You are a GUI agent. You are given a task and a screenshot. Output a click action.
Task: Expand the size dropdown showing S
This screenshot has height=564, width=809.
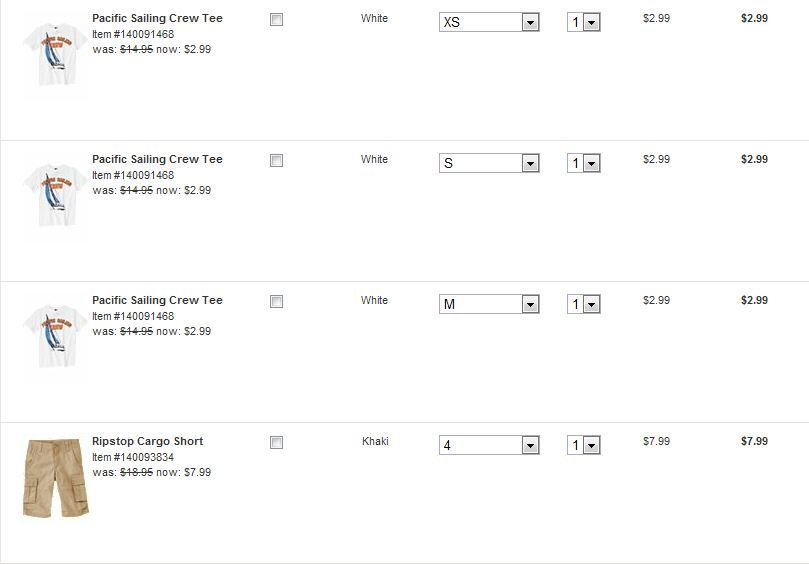click(x=489, y=163)
